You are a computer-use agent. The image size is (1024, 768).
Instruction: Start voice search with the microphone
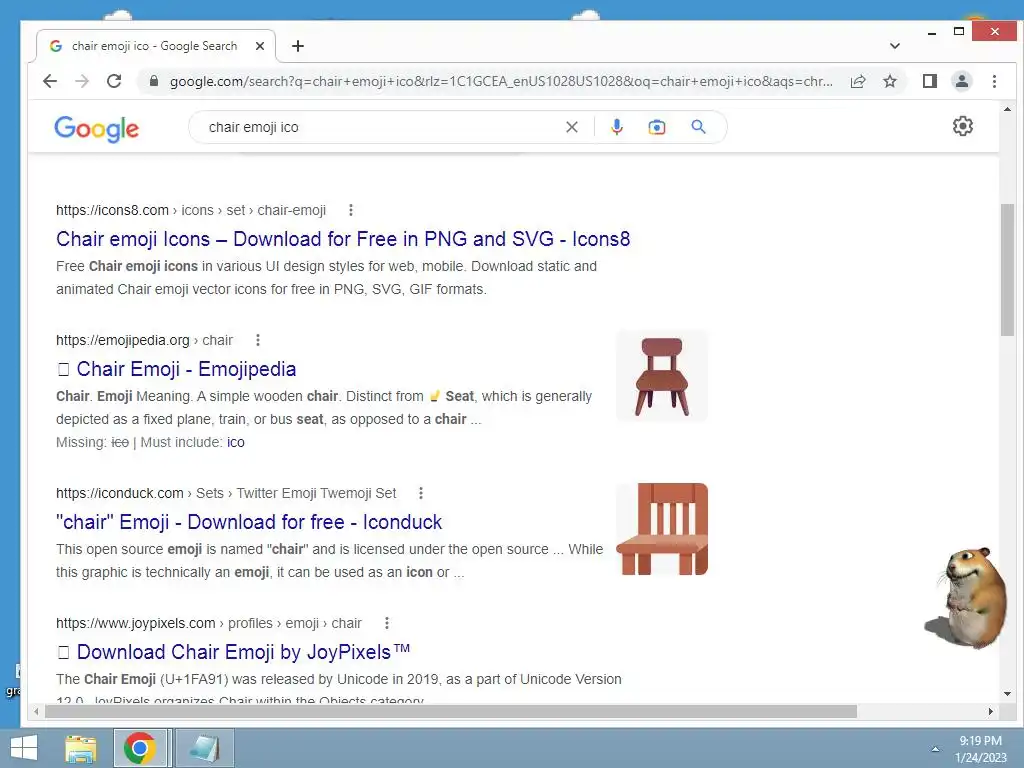(x=616, y=127)
